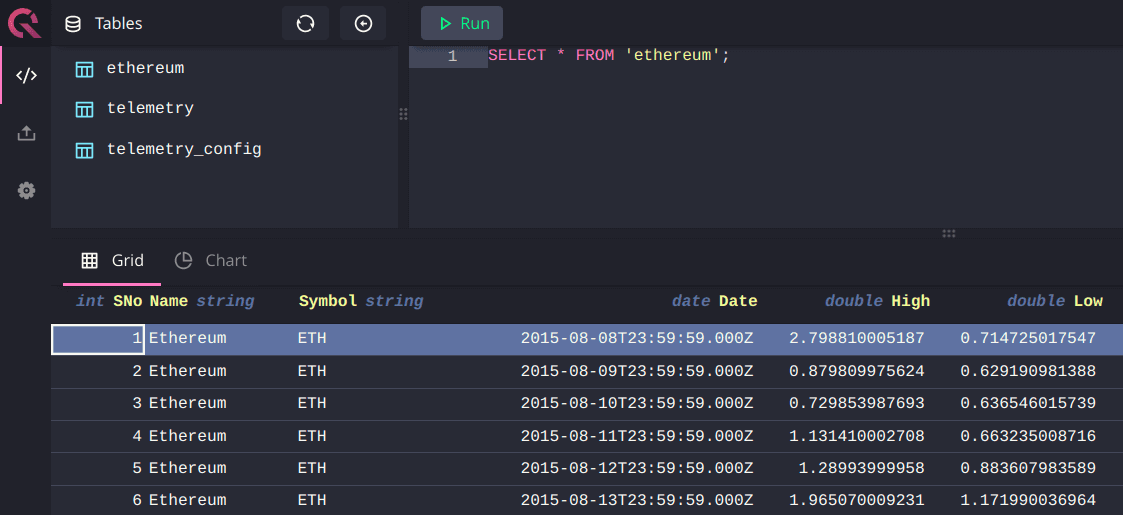Run the SQL query
Screen dimensions: 1123x515
click(462, 23)
